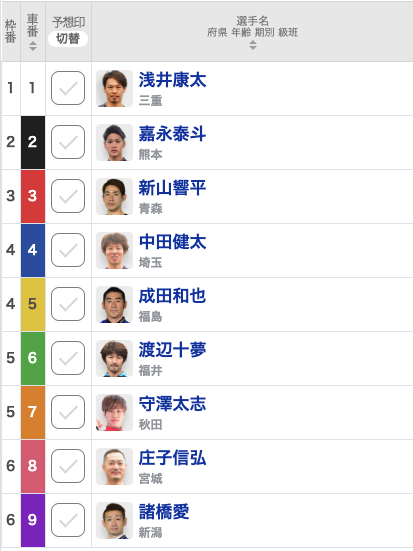Open 守澤太志 player profile link

[172, 404]
